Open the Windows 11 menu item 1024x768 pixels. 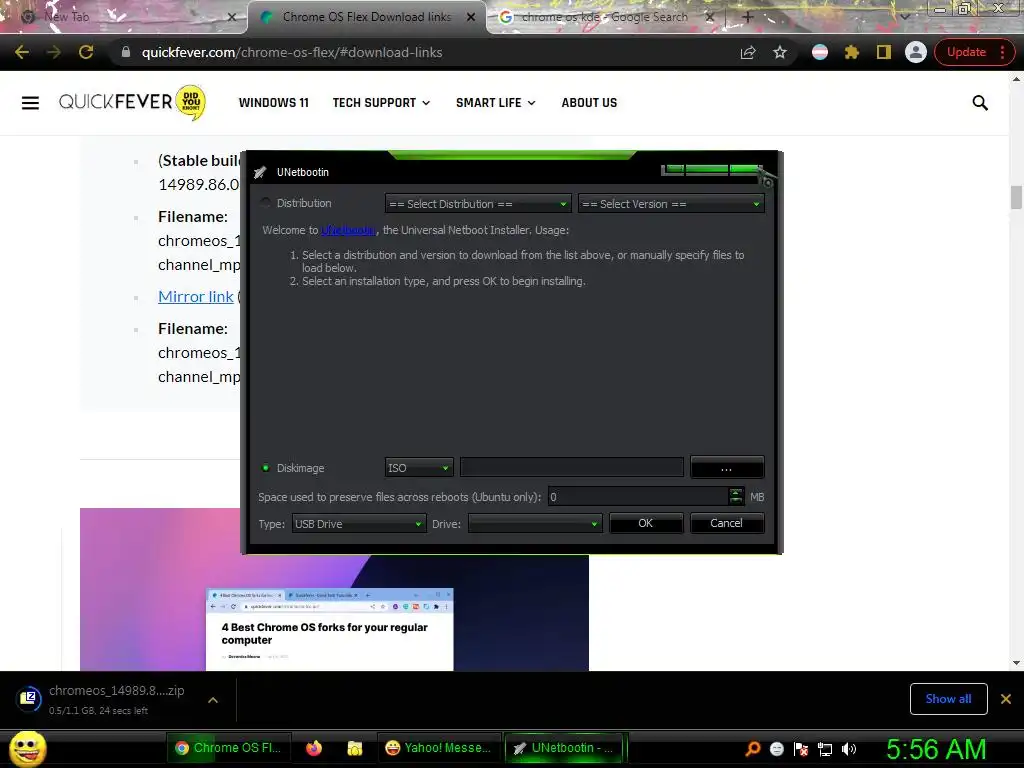pyautogui.click(x=274, y=103)
